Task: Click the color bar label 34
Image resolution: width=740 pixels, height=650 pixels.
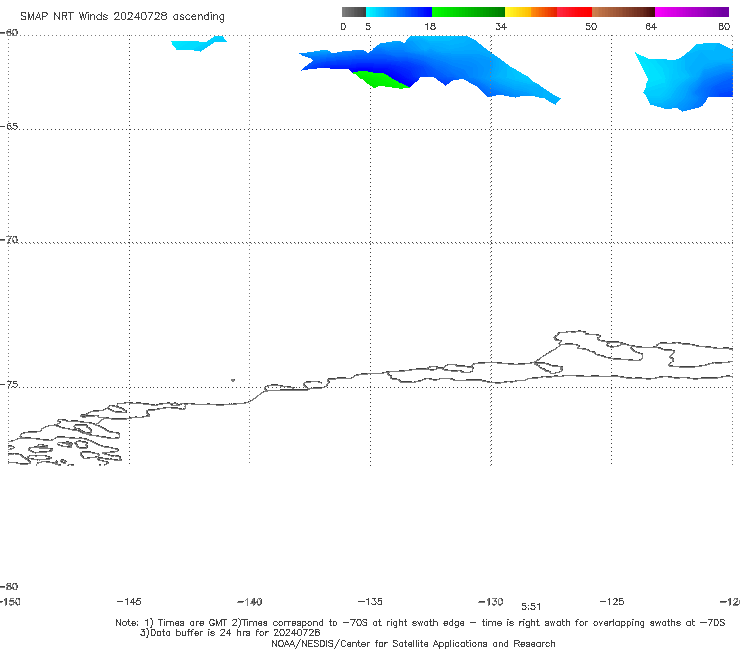Action: (501, 26)
